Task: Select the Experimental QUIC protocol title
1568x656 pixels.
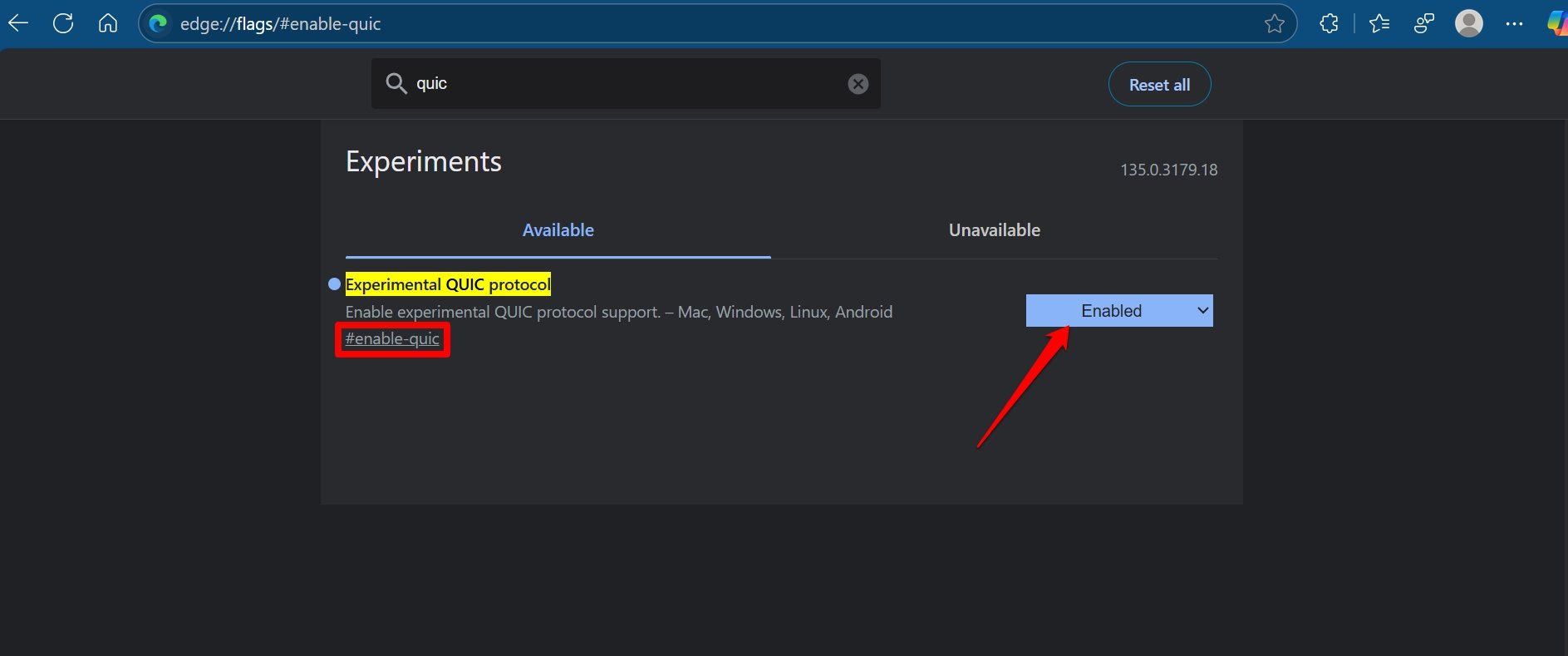Action: [x=448, y=284]
